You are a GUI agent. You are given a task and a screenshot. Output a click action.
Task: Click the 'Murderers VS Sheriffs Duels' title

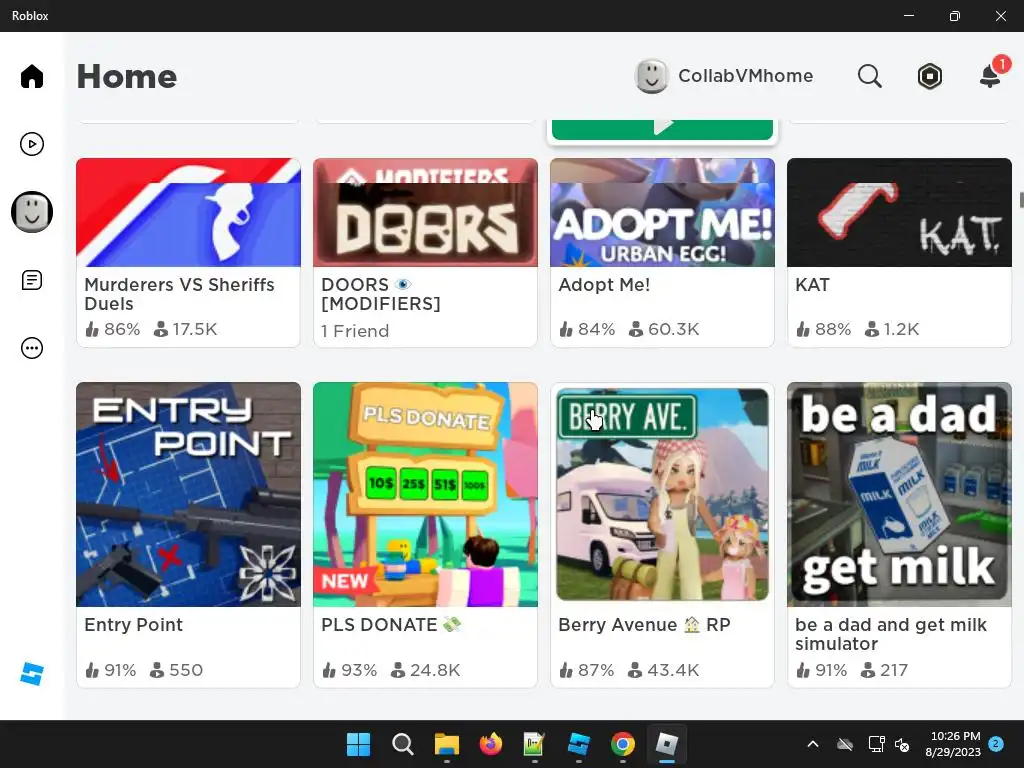point(179,294)
